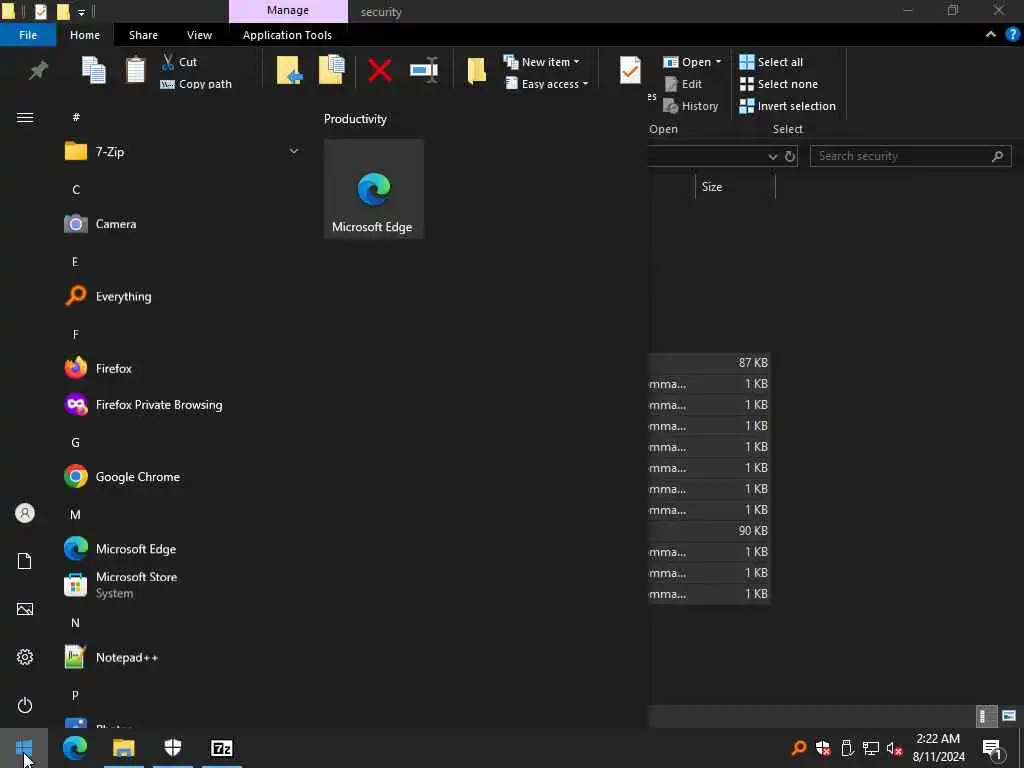
Task: Open the New item dropdown
Action: pyautogui.click(x=541, y=62)
